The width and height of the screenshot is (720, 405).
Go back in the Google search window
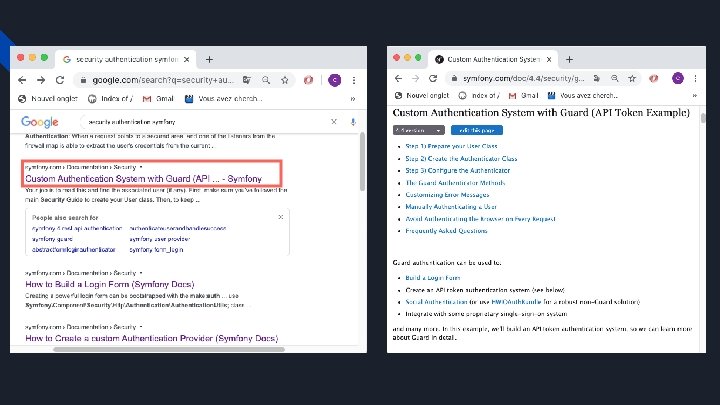tap(22, 80)
